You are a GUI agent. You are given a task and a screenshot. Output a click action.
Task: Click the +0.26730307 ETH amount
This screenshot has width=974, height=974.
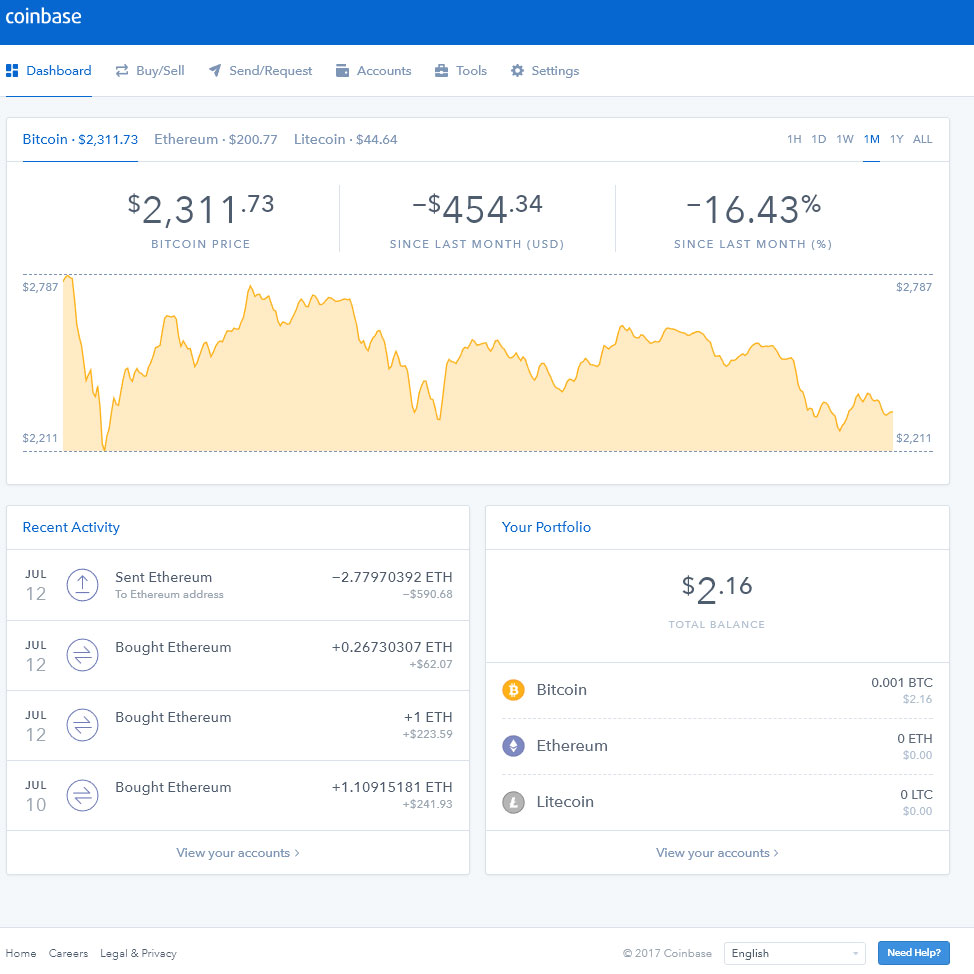[x=392, y=647]
